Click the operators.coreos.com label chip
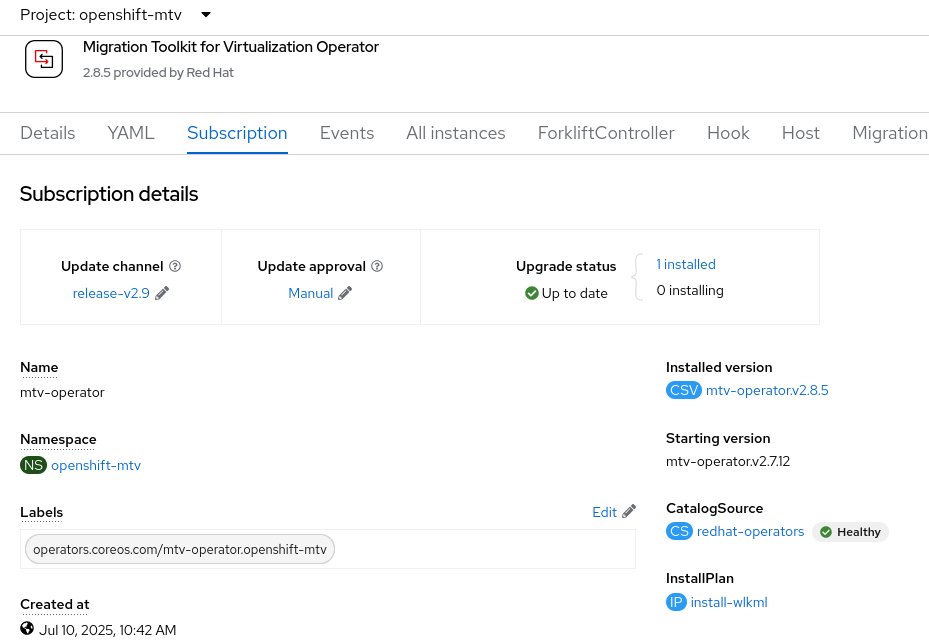 [180, 549]
